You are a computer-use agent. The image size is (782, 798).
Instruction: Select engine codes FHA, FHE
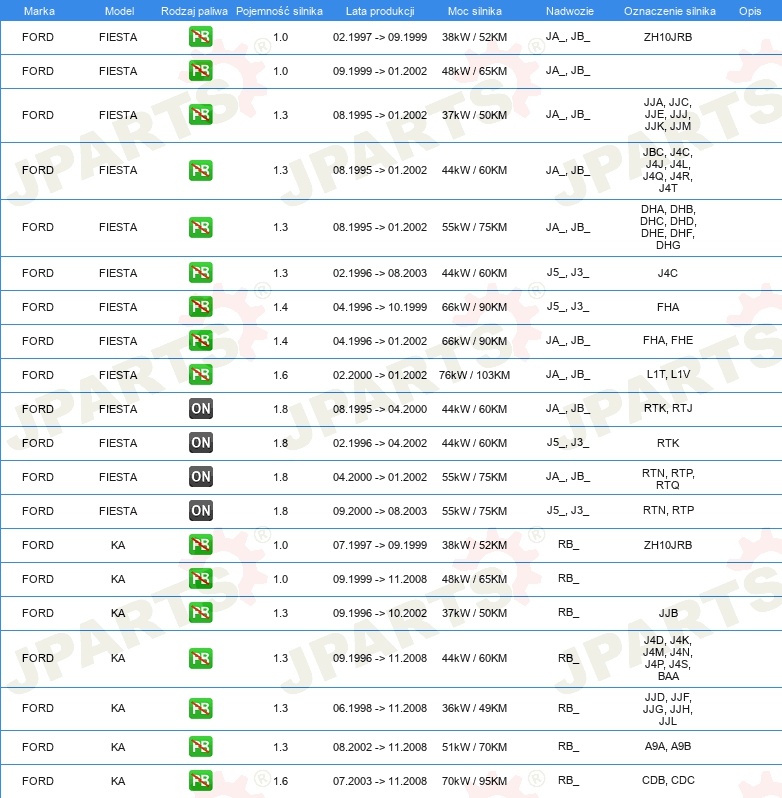pos(668,340)
